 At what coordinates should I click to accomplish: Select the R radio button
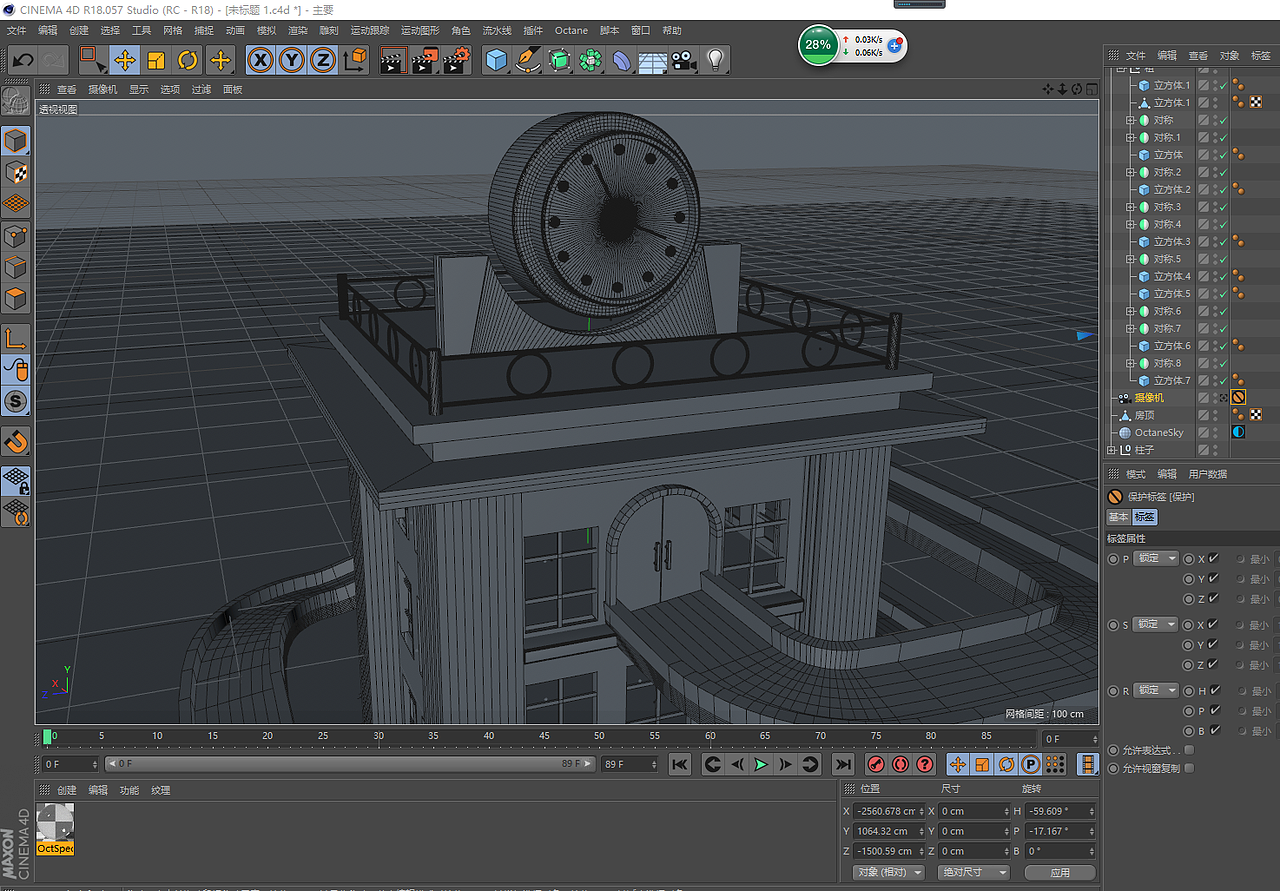click(x=1113, y=691)
